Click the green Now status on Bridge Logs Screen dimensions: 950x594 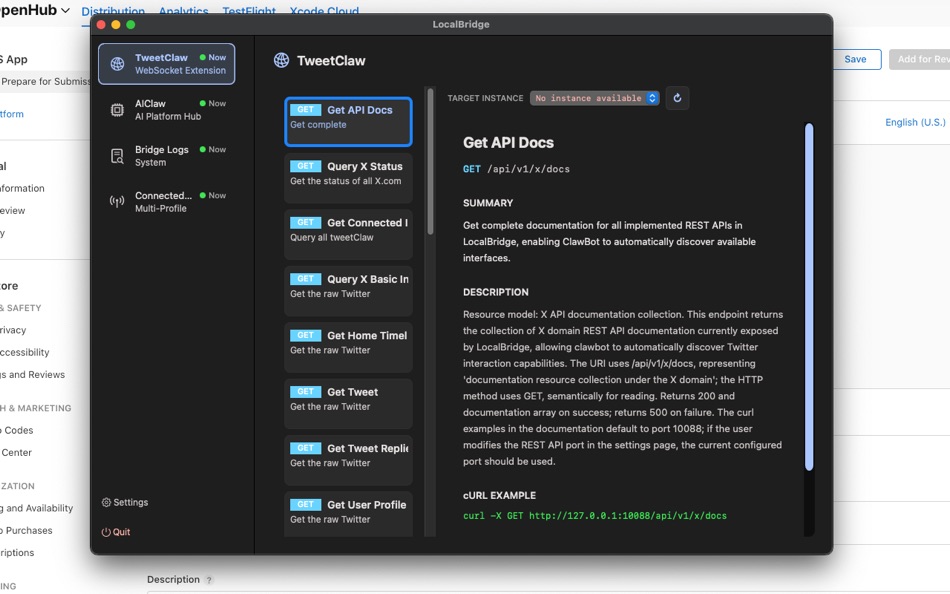pos(213,150)
